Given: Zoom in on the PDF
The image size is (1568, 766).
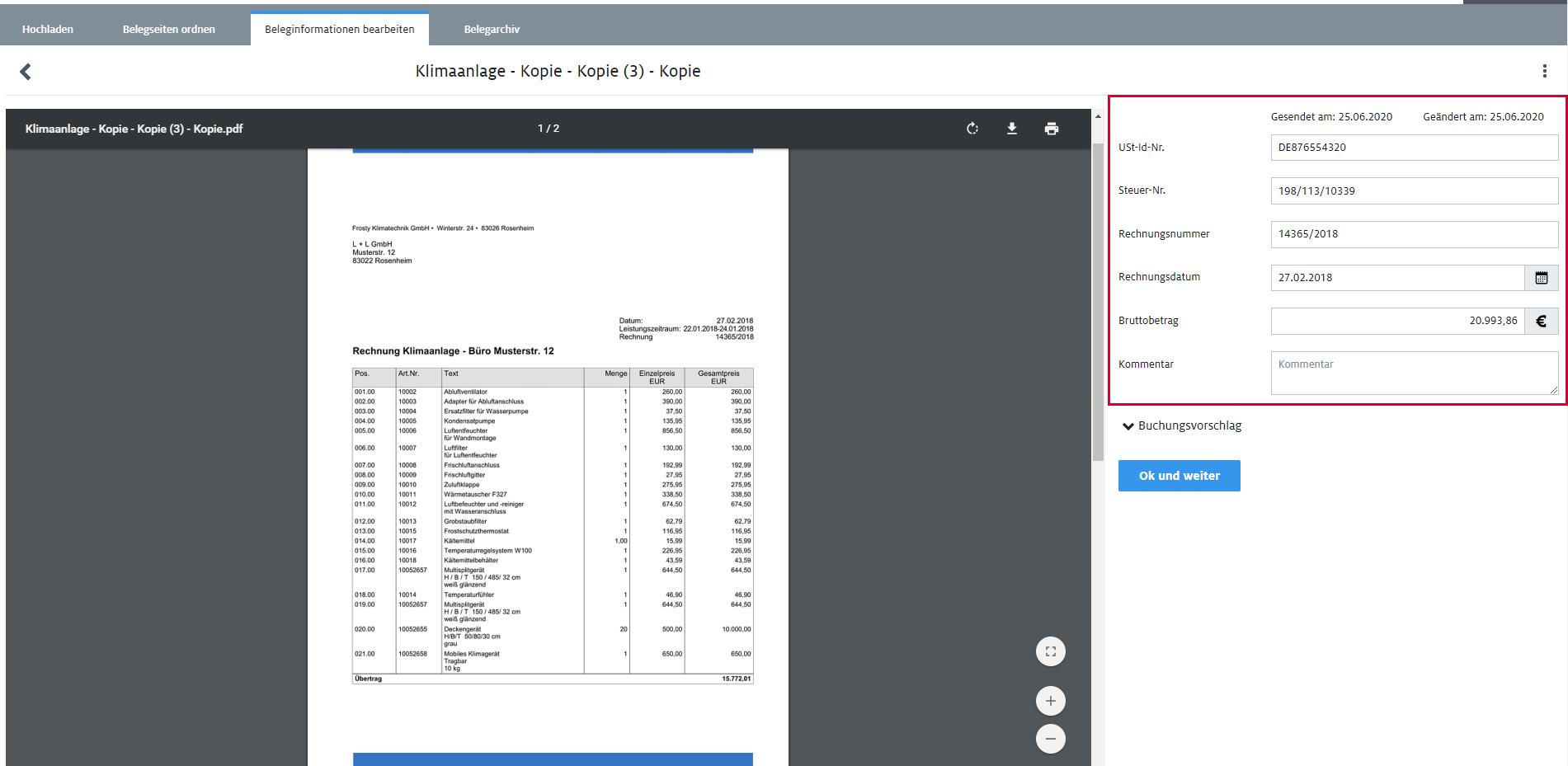Looking at the screenshot, I should point(1050,701).
